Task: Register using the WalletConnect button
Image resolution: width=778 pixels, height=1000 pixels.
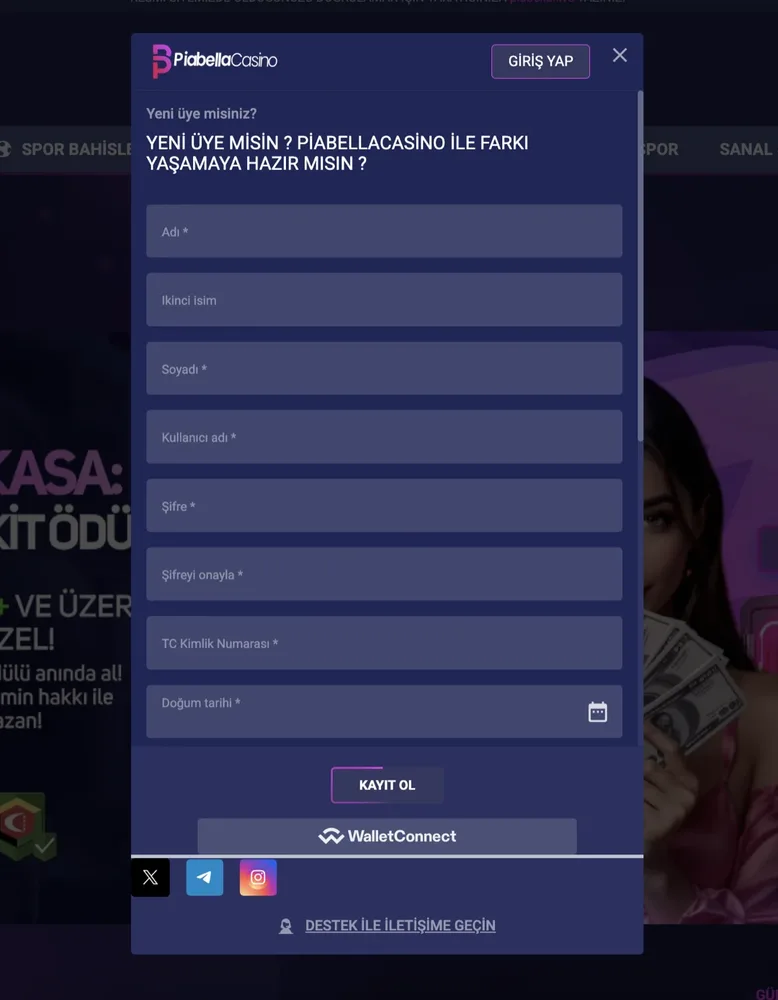Action: click(387, 836)
